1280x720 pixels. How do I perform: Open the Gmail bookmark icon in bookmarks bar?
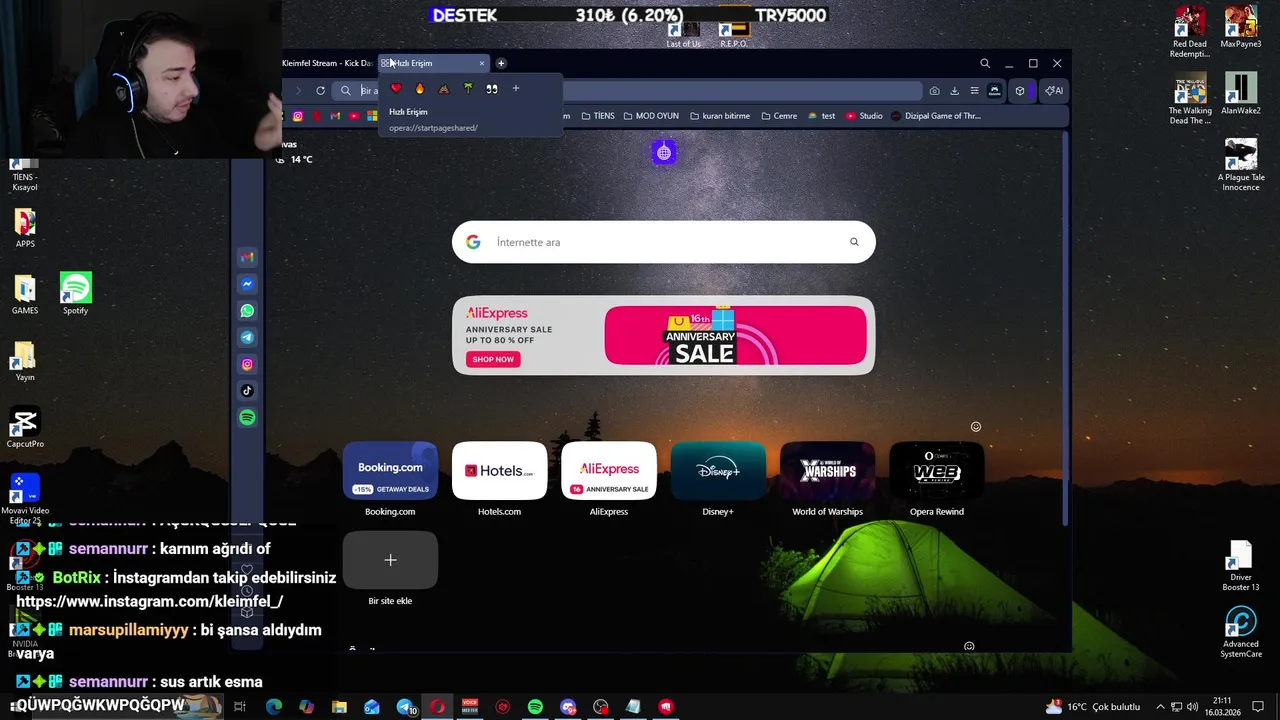pos(335,116)
